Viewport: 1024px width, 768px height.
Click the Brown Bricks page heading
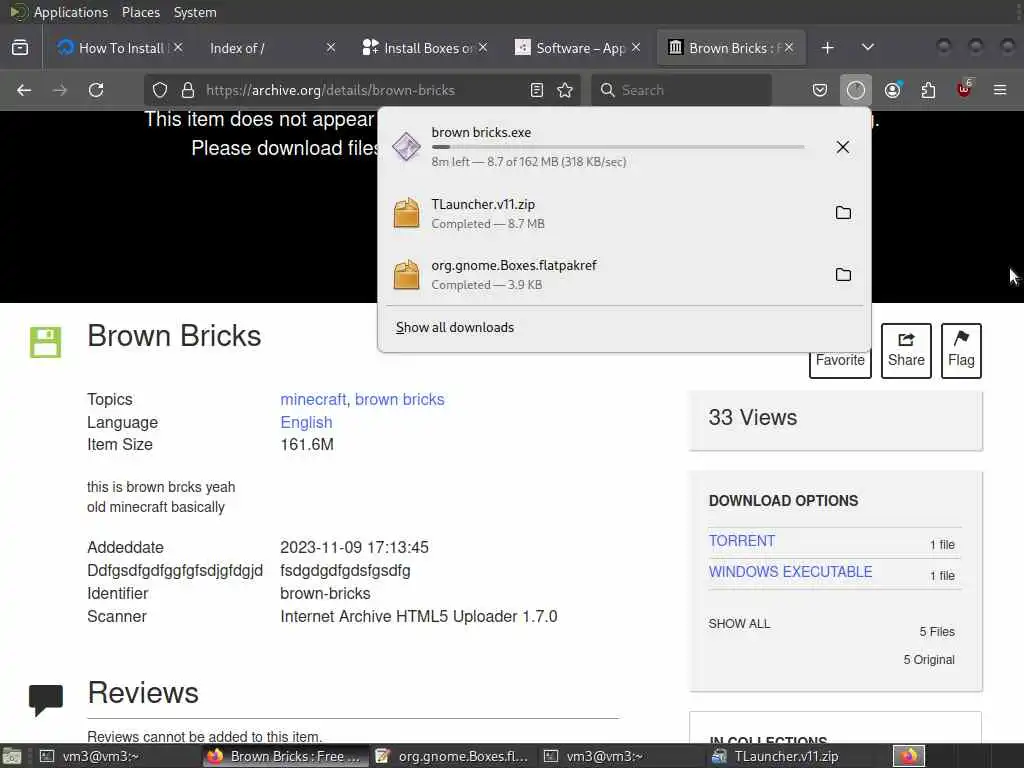pyautogui.click(x=174, y=336)
